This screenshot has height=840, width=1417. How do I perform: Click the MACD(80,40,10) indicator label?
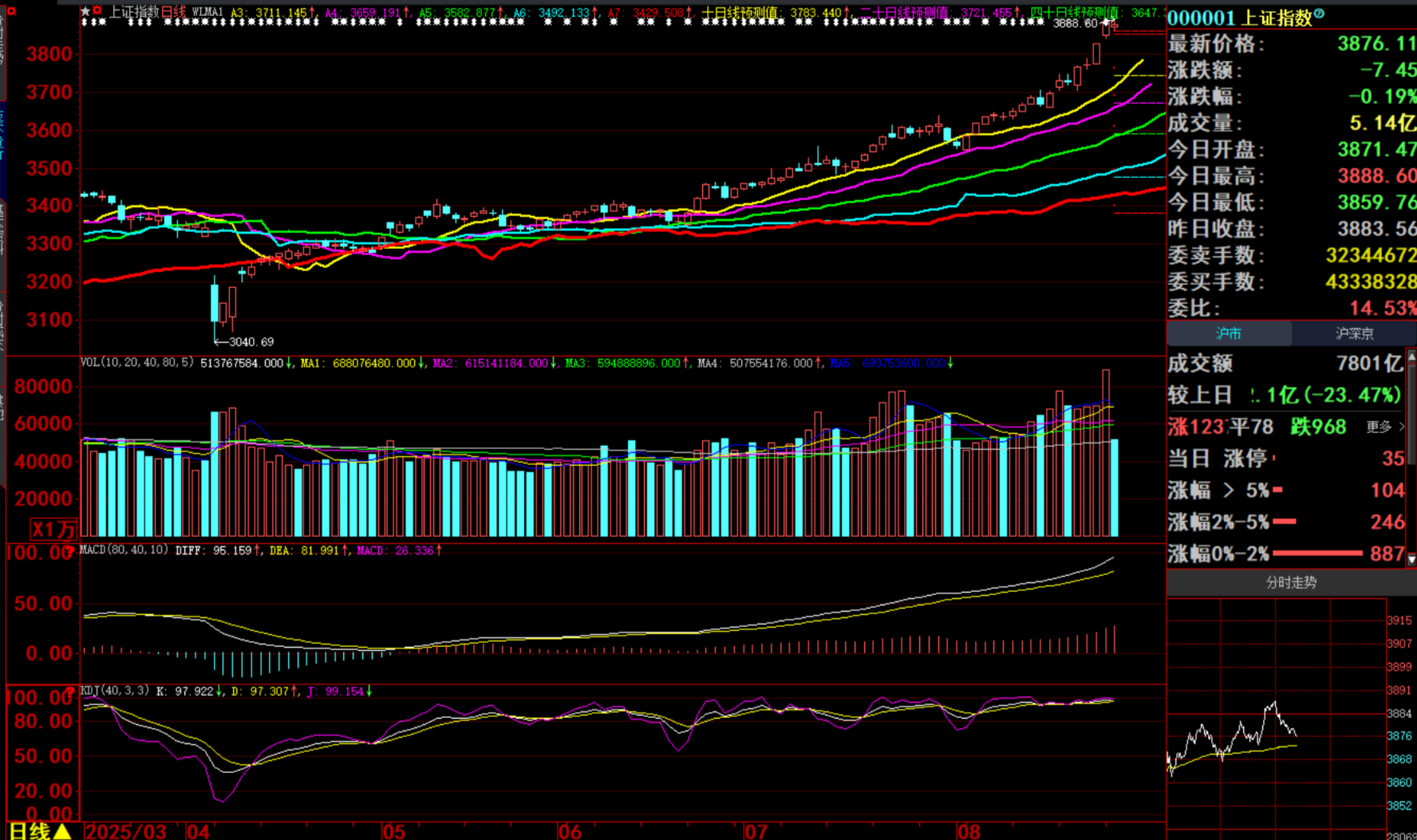[124, 550]
